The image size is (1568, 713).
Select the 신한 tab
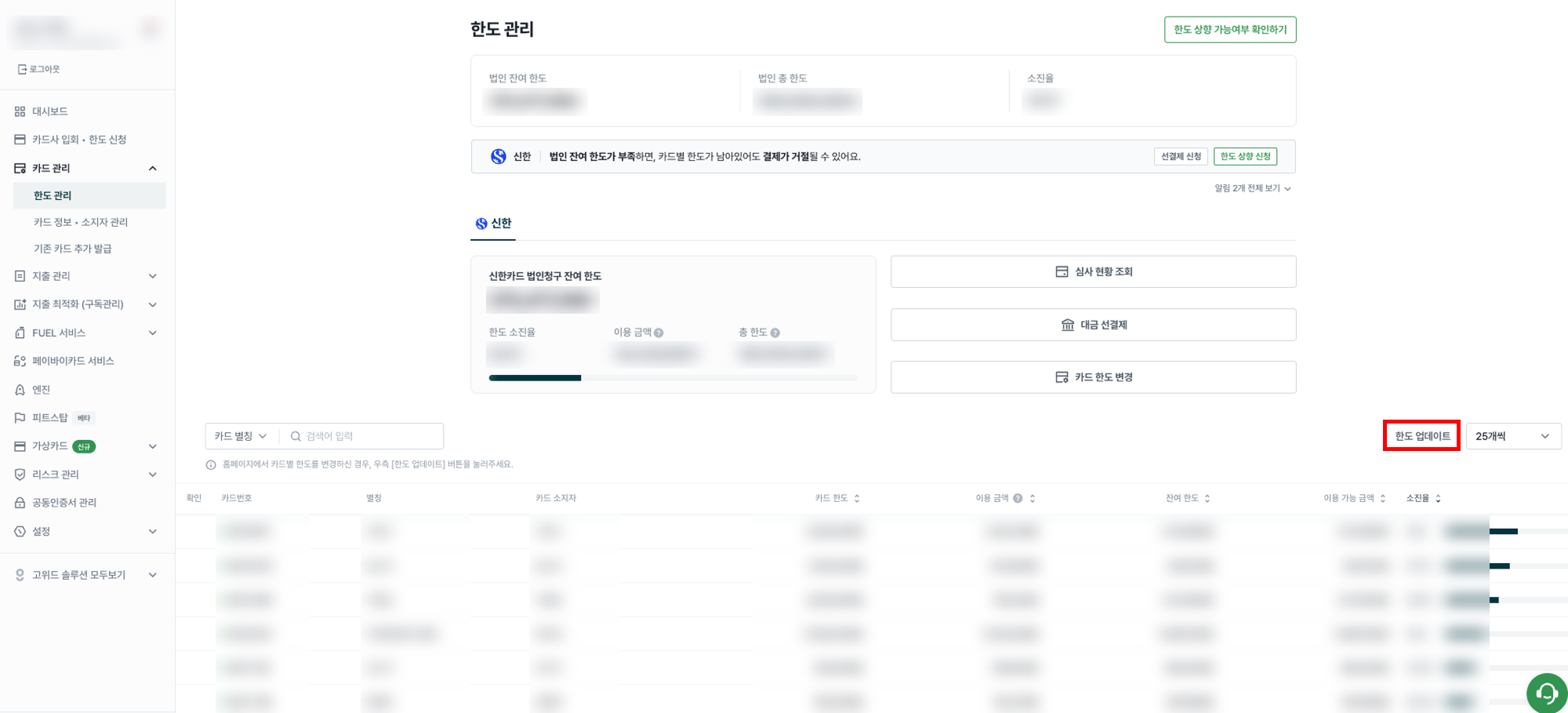[x=493, y=224]
